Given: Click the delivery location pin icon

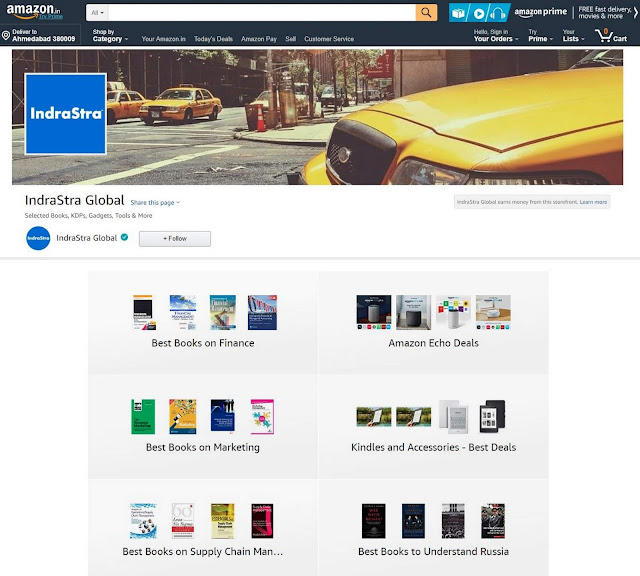Looking at the screenshot, I should (6, 36).
